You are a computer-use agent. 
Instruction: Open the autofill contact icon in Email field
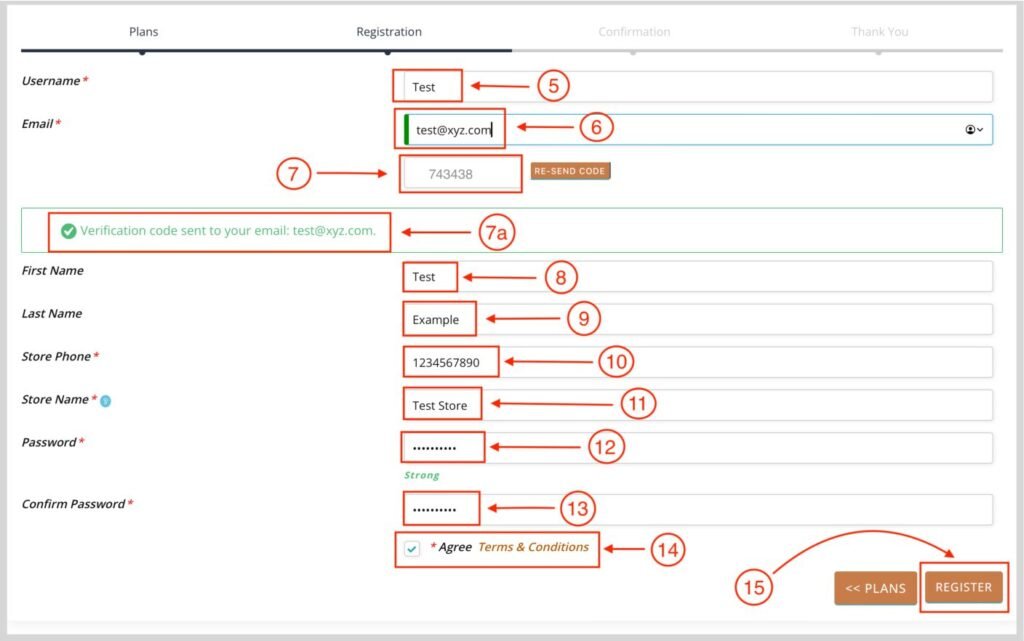973,130
